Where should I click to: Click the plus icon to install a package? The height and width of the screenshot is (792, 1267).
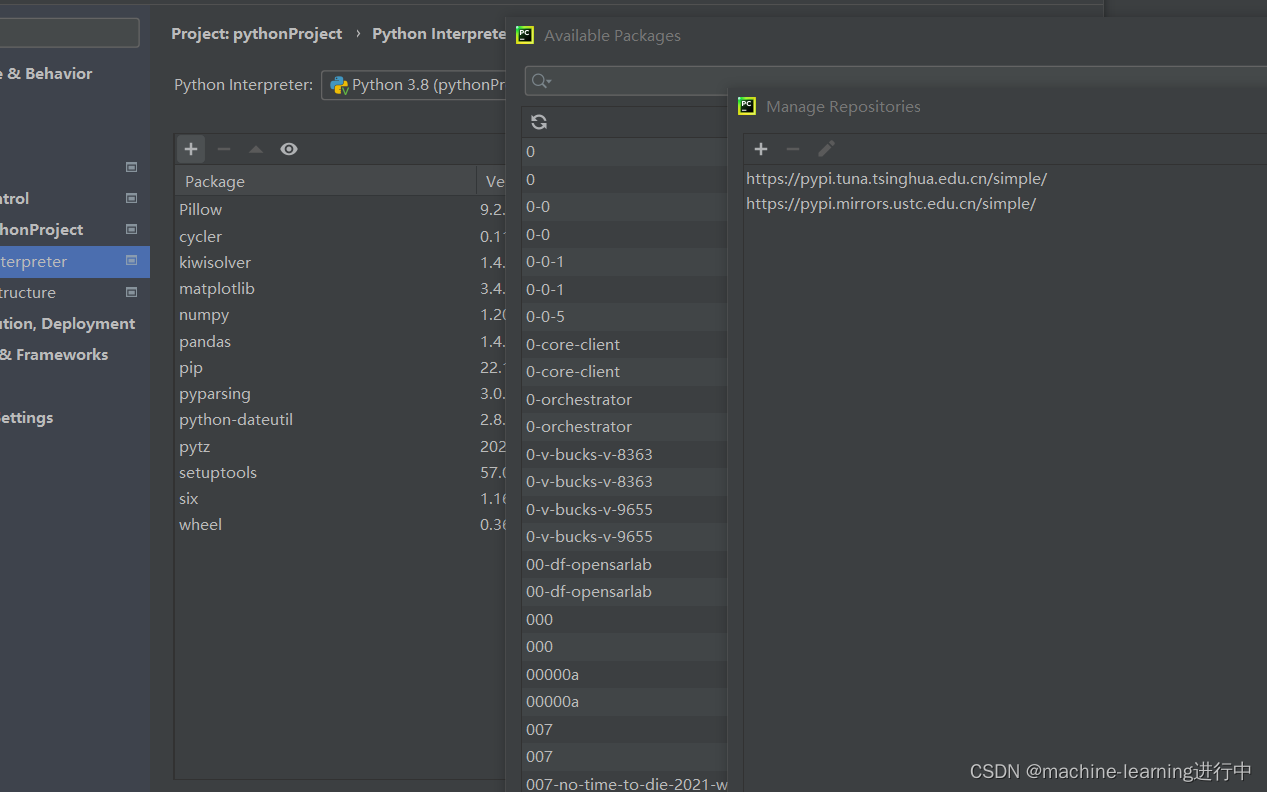click(x=191, y=149)
